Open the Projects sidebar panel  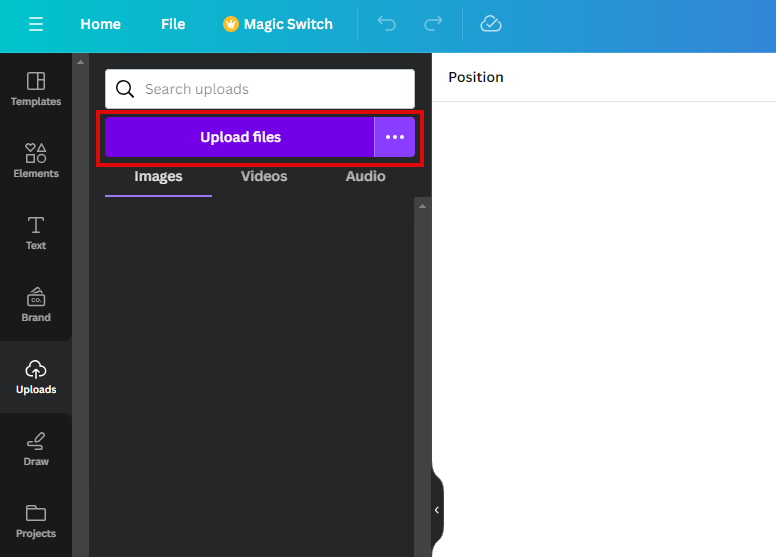[x=36, y=521]
